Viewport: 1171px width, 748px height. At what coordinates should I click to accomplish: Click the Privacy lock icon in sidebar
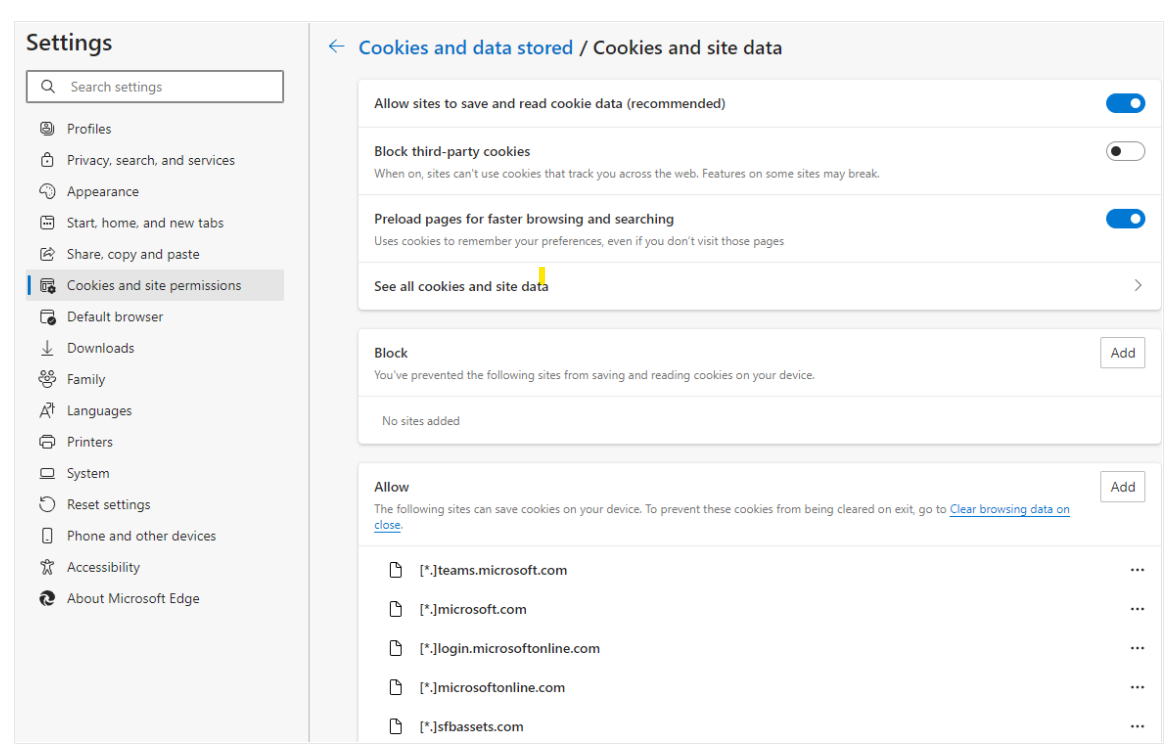[47, 160]
